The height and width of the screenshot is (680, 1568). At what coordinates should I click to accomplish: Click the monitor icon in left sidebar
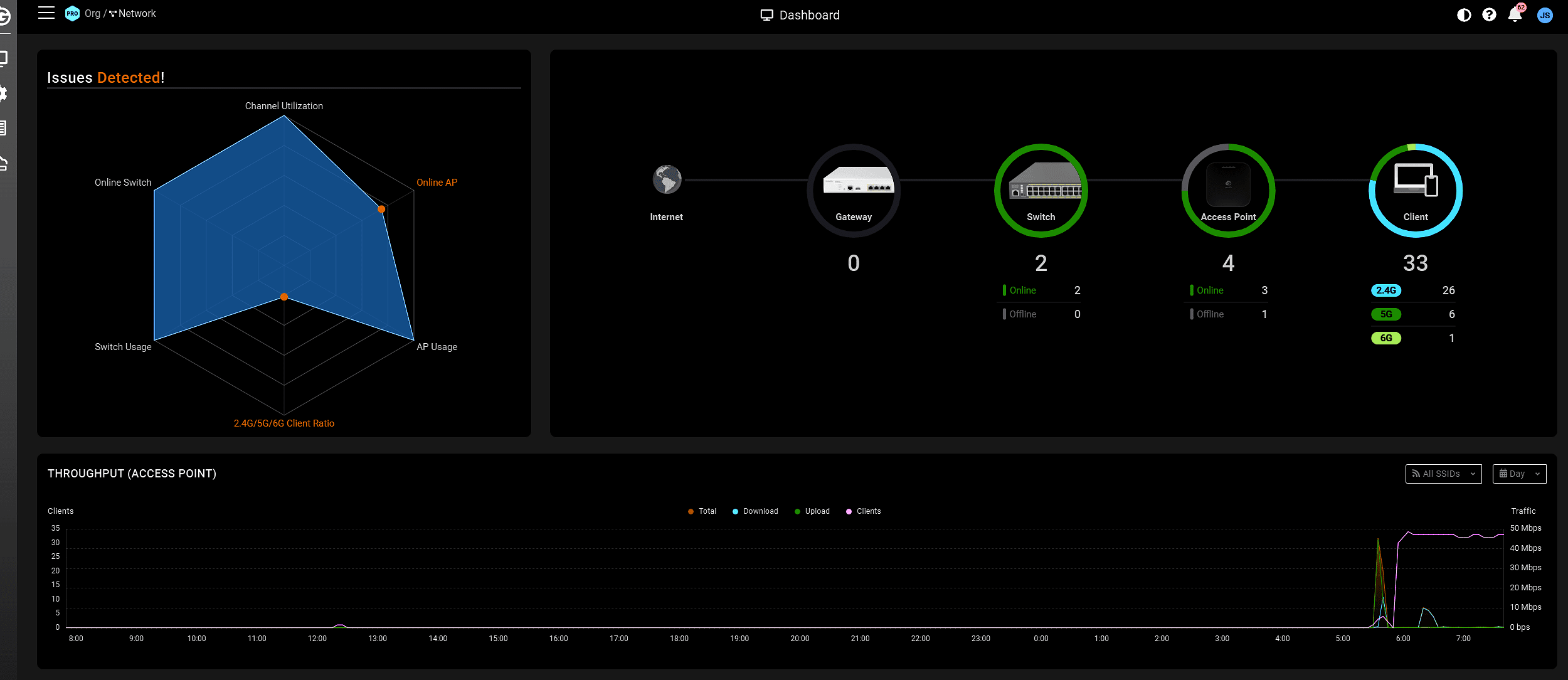coord(4,58)
